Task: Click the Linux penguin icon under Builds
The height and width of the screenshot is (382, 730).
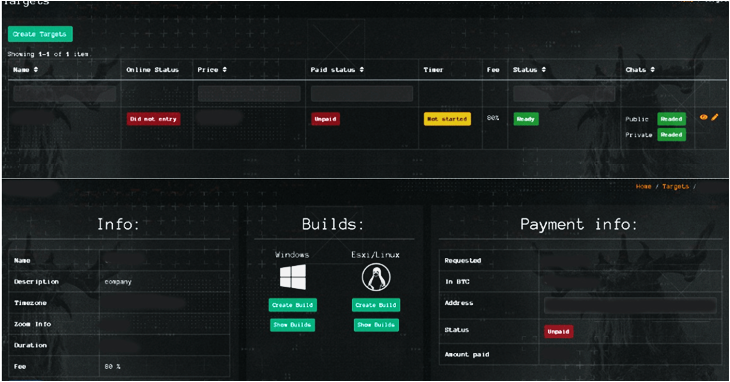Action: coord(376,277)
